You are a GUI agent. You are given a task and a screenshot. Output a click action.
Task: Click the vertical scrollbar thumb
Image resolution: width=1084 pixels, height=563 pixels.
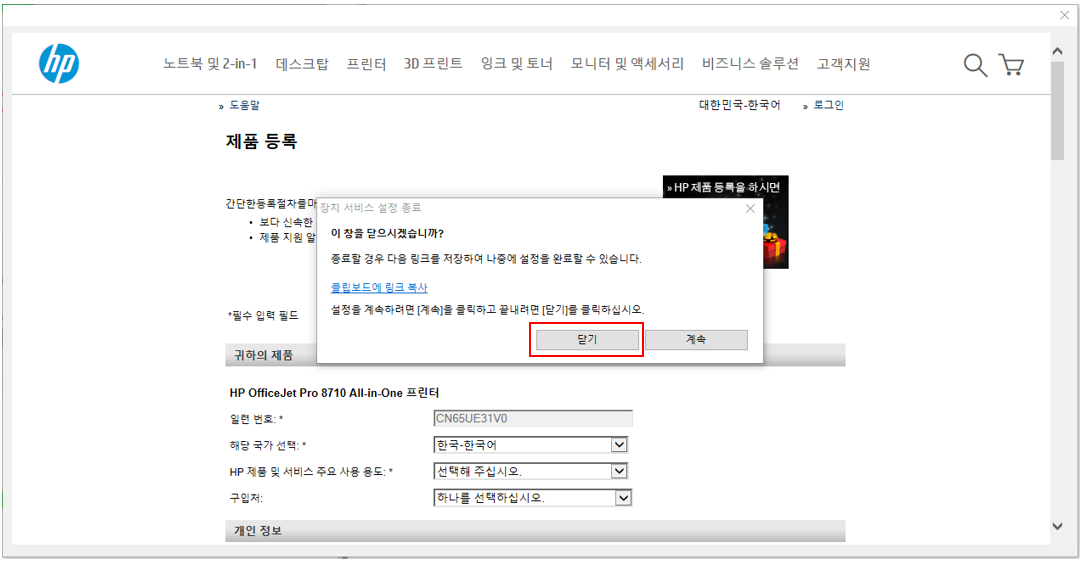click(1057, 111)
